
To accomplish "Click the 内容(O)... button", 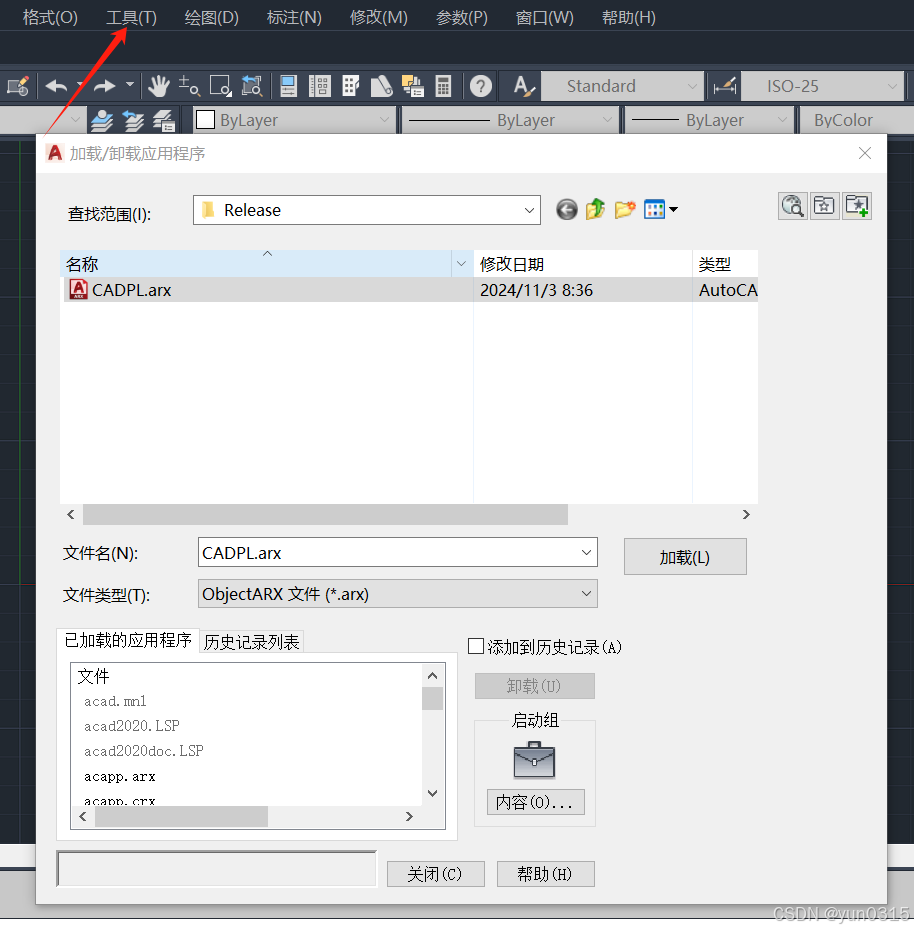I will tap(535, 802).
